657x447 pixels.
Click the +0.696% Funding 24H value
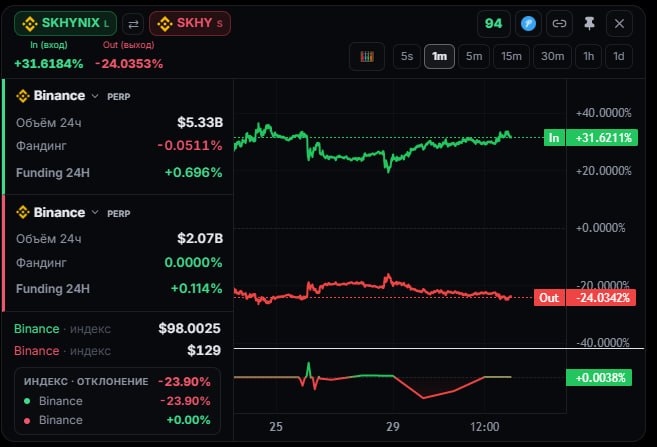(x=193, y=172)
